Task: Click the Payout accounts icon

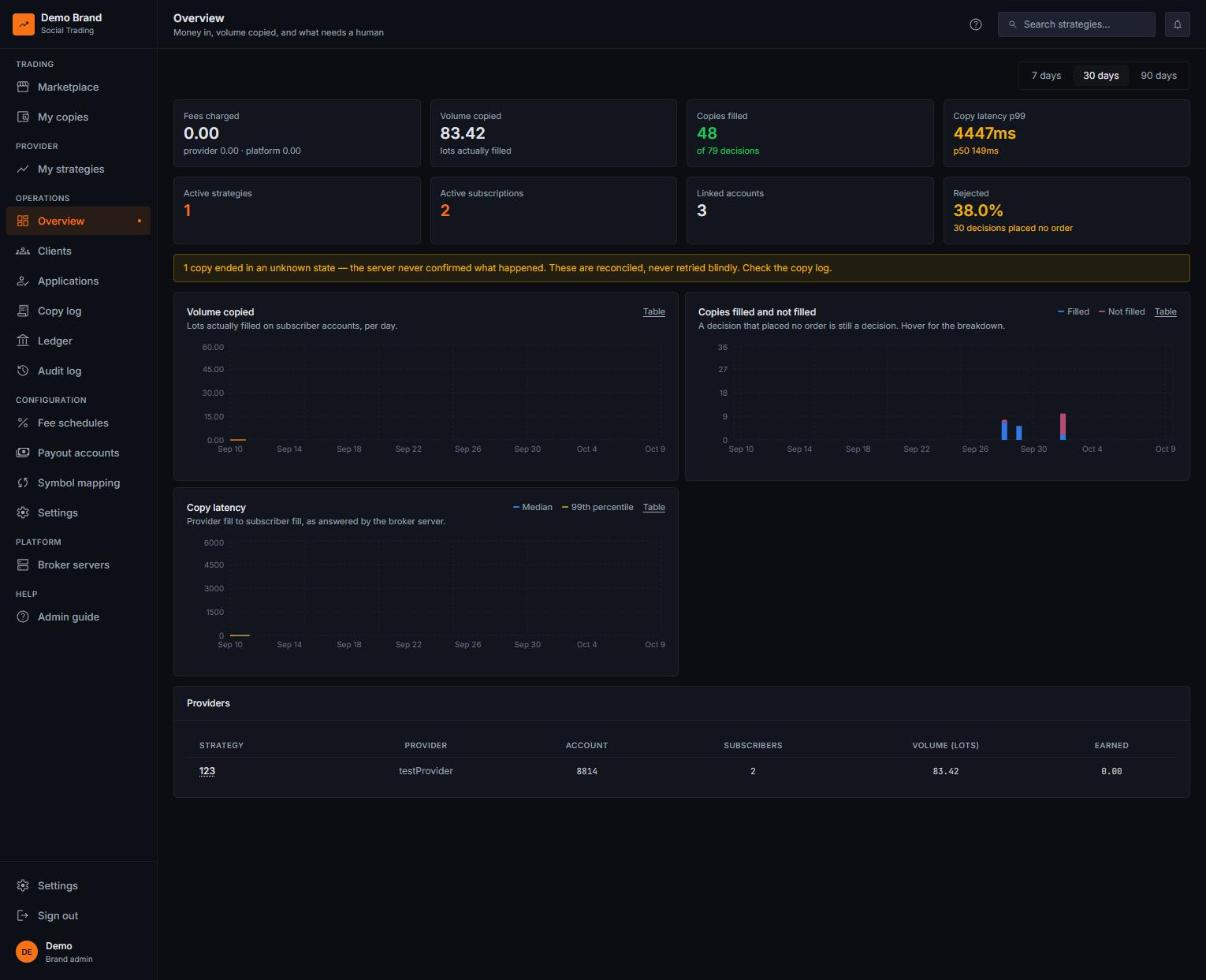Action: [23, 453]
